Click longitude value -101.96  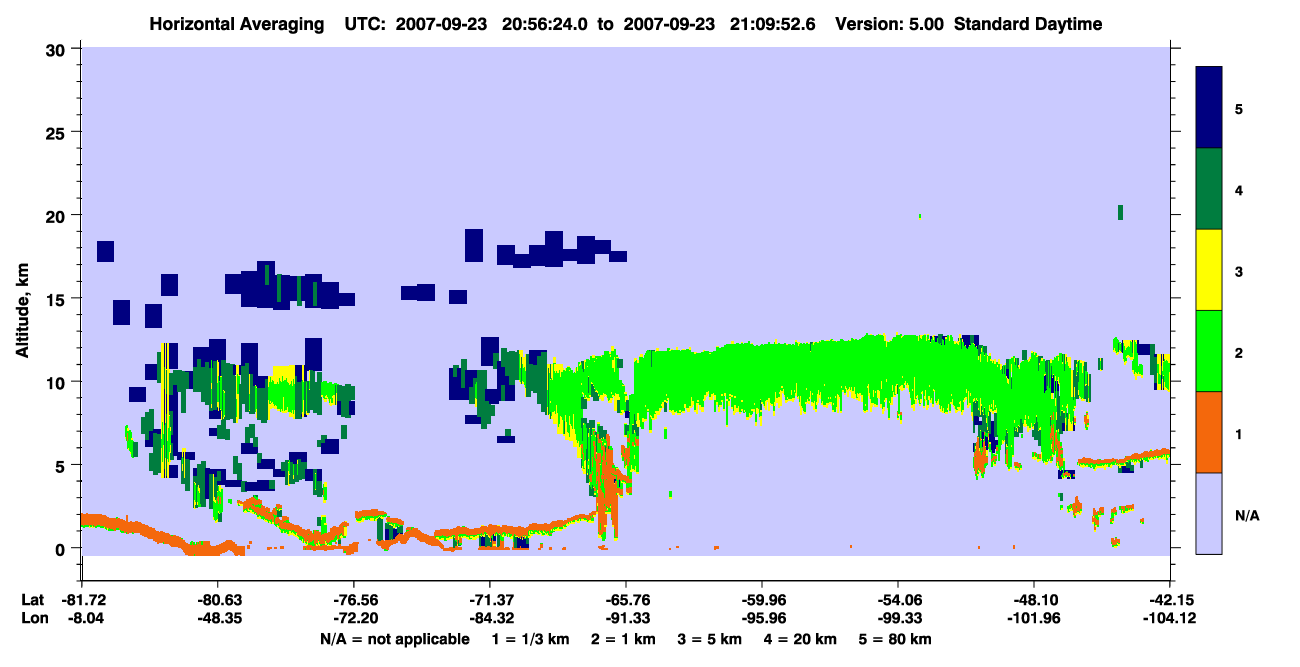(x=1034, y=618)
